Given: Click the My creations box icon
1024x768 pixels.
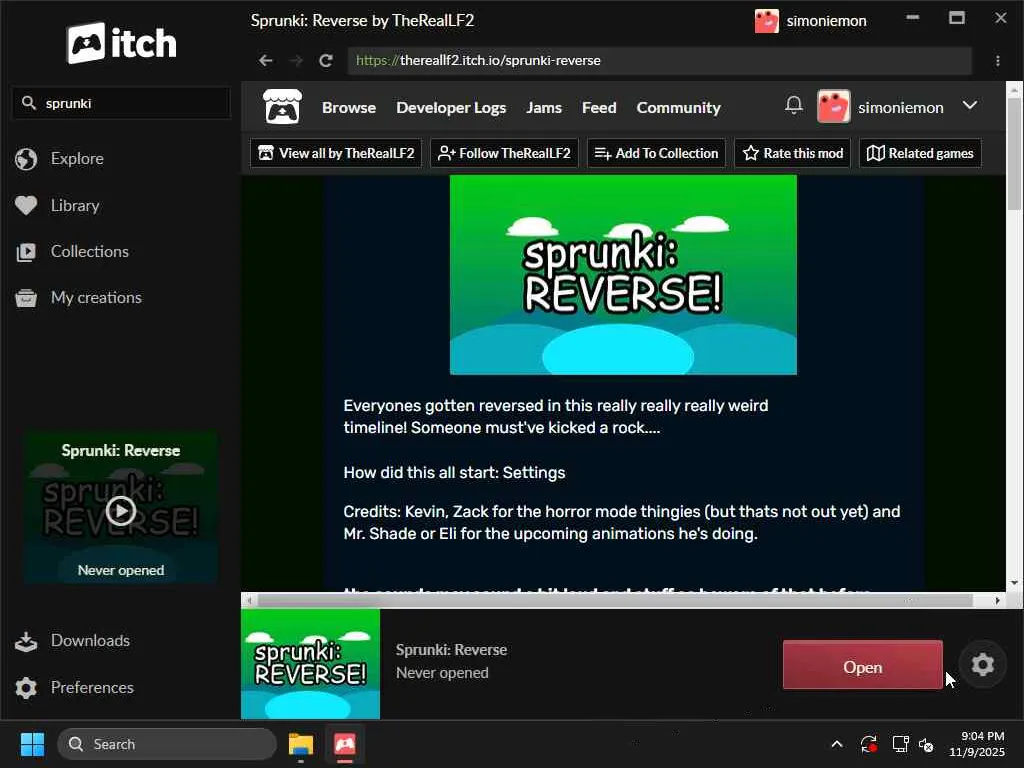Looking at the screenshot, I should [26, 298].
